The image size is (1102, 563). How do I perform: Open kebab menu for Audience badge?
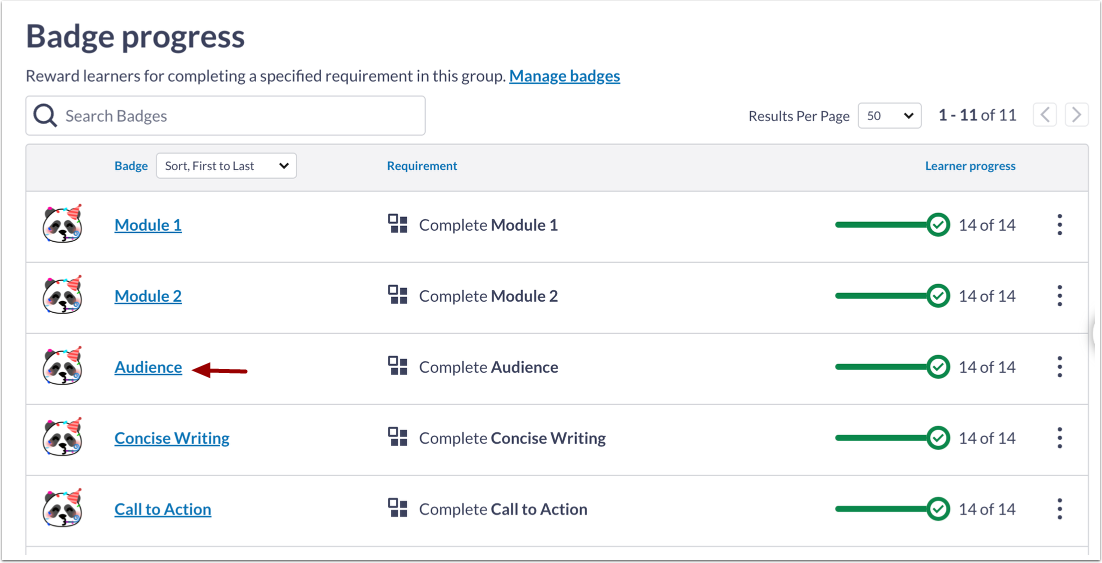(1059, 367)
